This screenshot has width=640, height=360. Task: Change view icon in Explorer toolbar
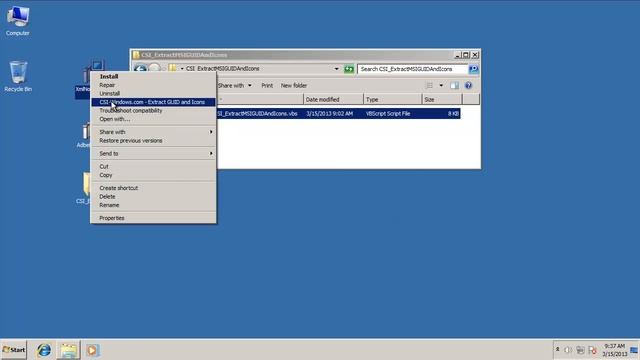pyautogui.click(x=429, y=85)
